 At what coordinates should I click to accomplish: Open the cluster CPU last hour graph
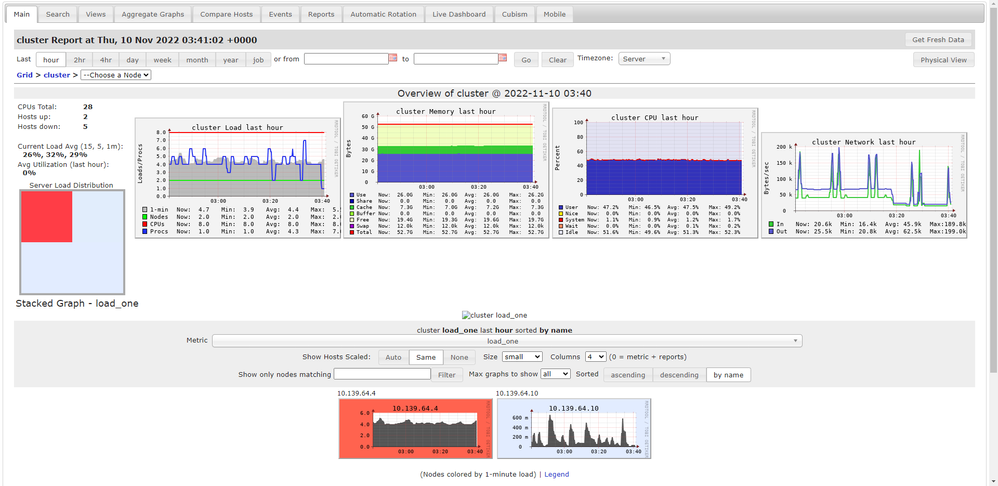pos(654,173)
